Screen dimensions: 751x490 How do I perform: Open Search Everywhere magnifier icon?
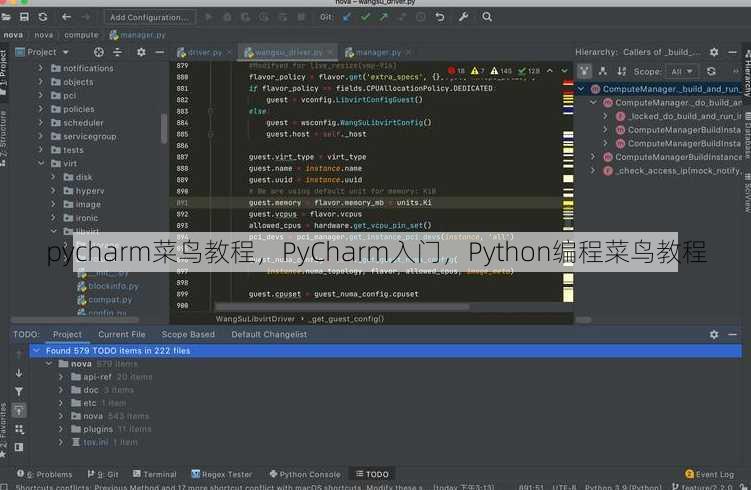pos(487,17)
